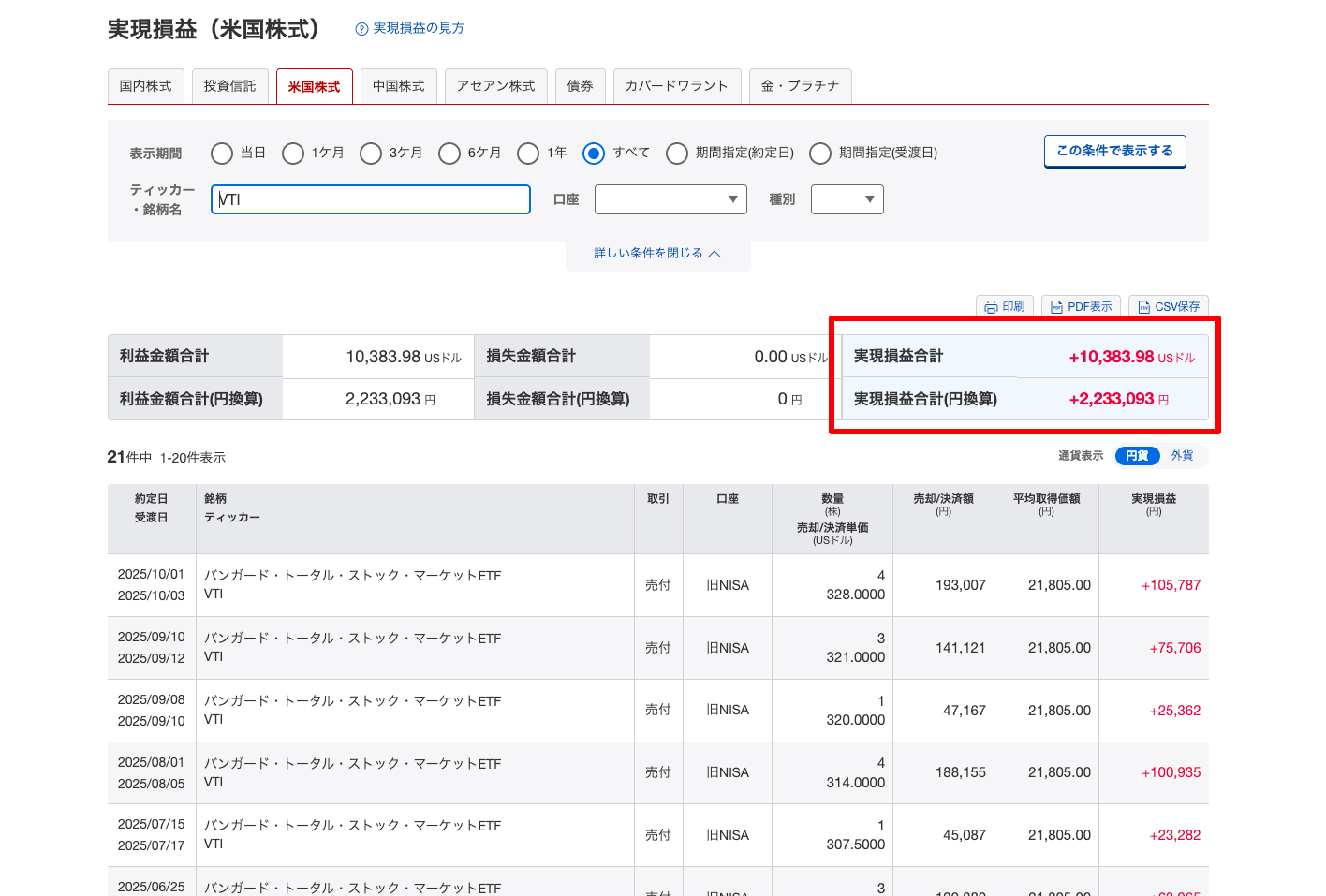The image size is (1326, 896).
Task: Select 期間指定(約定日) radio button
Action: [677, 154]
